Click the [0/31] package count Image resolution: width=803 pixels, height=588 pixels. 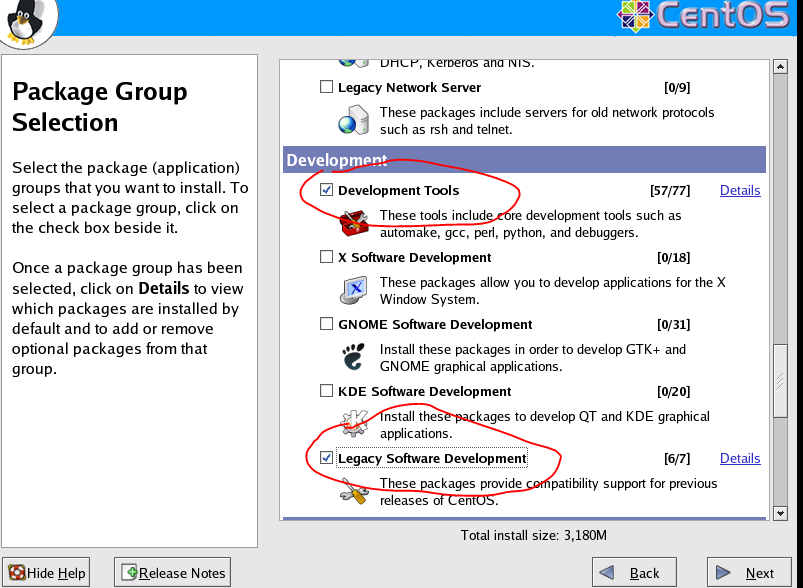[673, 325]
